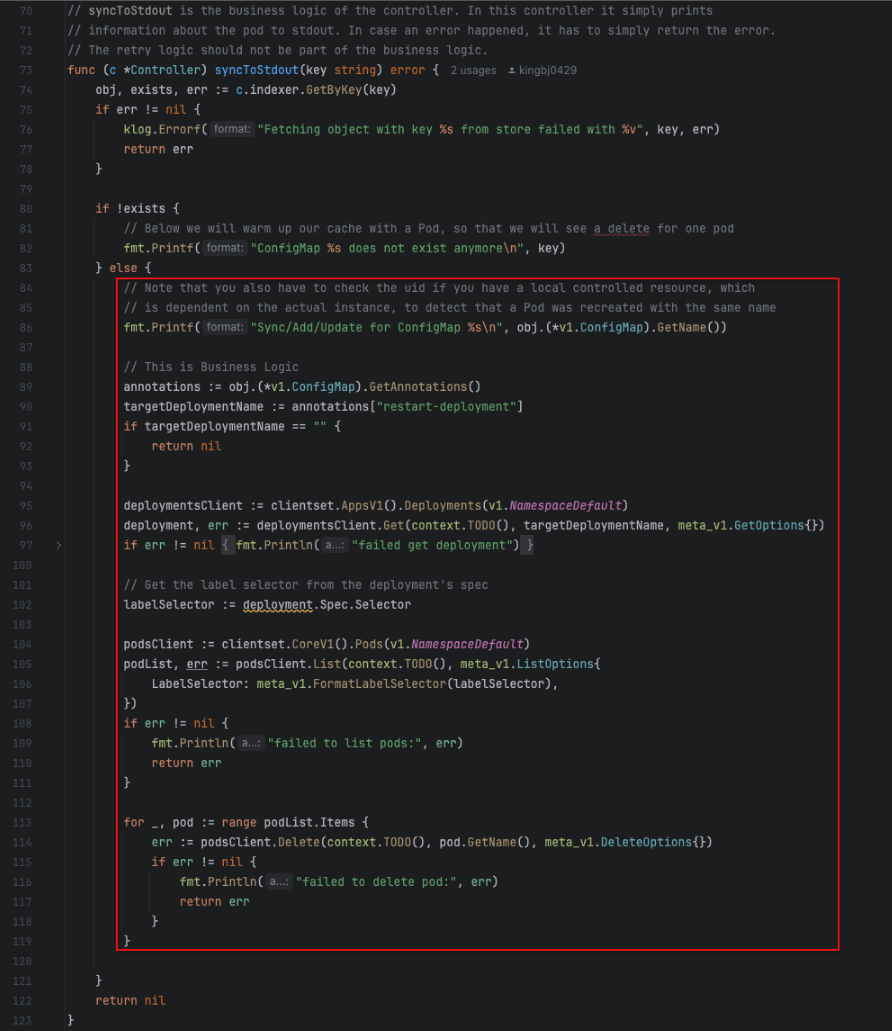
Task: Click 'return err' on line 77
Action: pyautogui.click(x=158, y=149)
